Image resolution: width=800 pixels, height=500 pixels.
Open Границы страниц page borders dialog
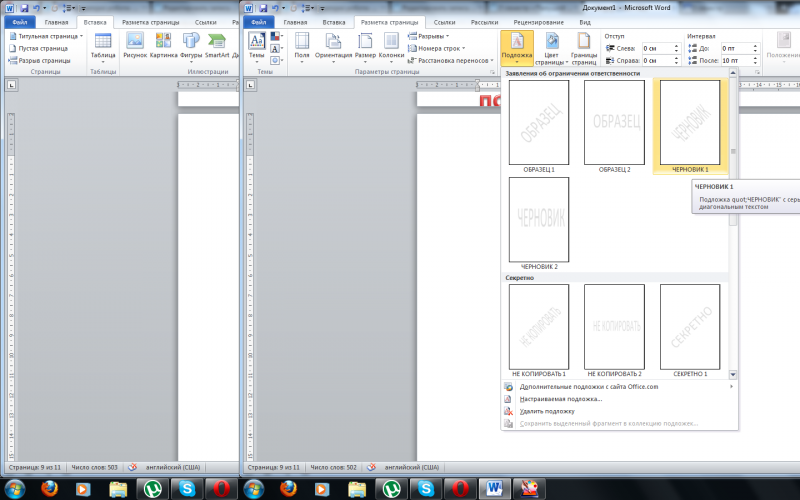pyautogui.click(x=584, y=48)
